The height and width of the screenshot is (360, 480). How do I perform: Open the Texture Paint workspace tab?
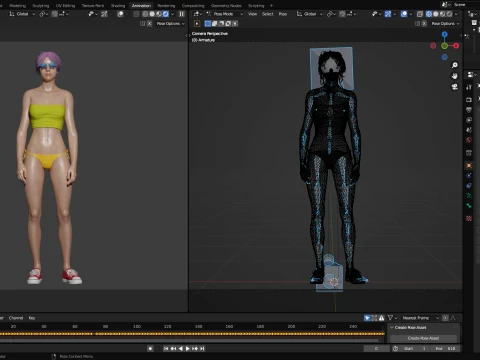pyautogui.click(x=93, y=6)
